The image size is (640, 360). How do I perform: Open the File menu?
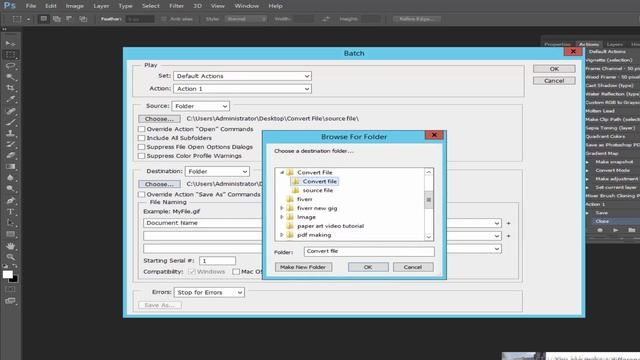coord(31,6)
